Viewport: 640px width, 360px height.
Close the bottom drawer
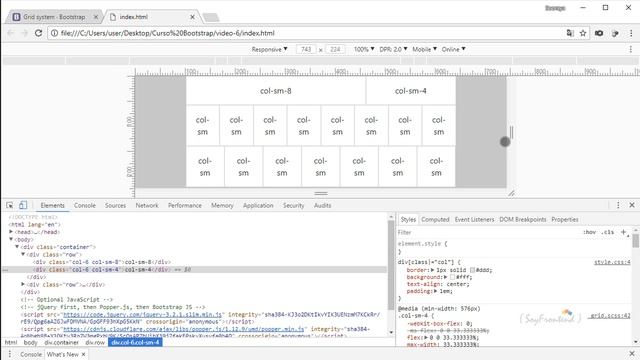(x=632, y=353)
